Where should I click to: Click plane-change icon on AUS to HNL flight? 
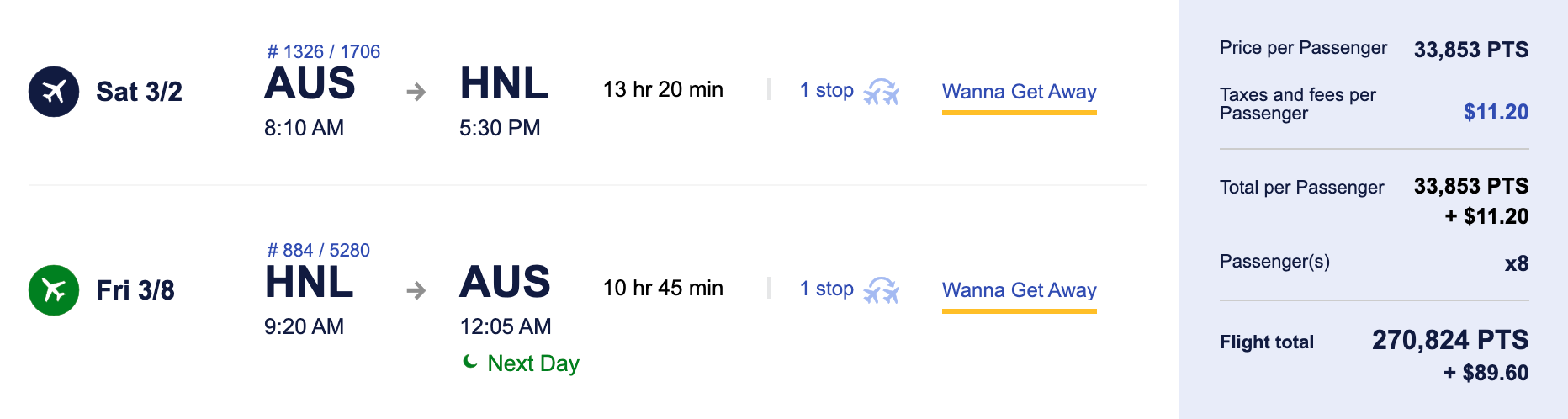(881, 92)
